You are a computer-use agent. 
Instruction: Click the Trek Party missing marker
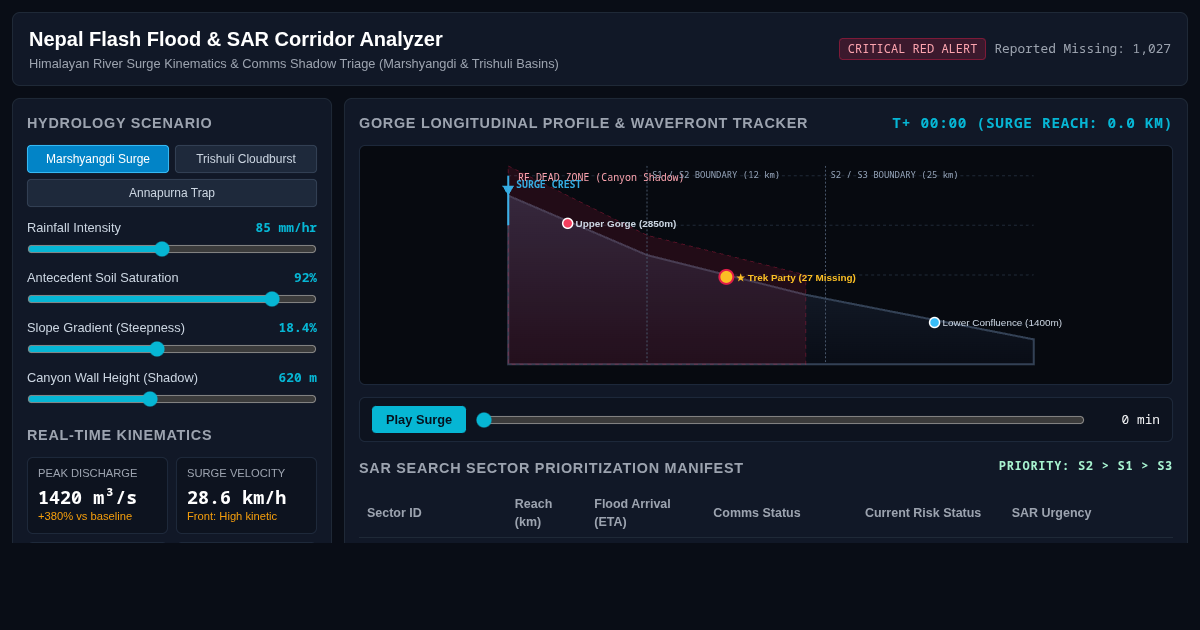tap(726, 277)
